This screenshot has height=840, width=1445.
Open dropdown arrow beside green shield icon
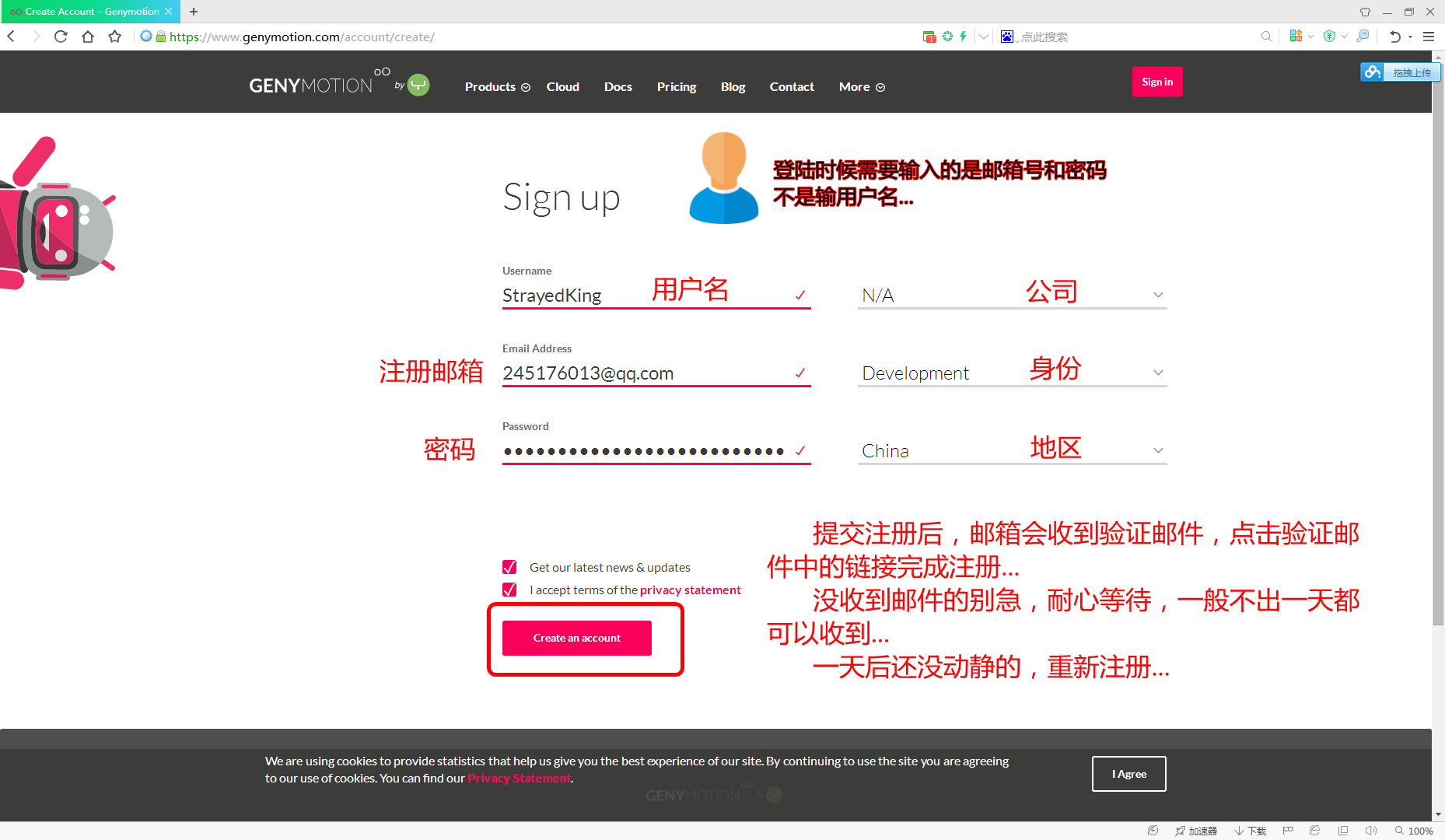[x=1344, y=37]
